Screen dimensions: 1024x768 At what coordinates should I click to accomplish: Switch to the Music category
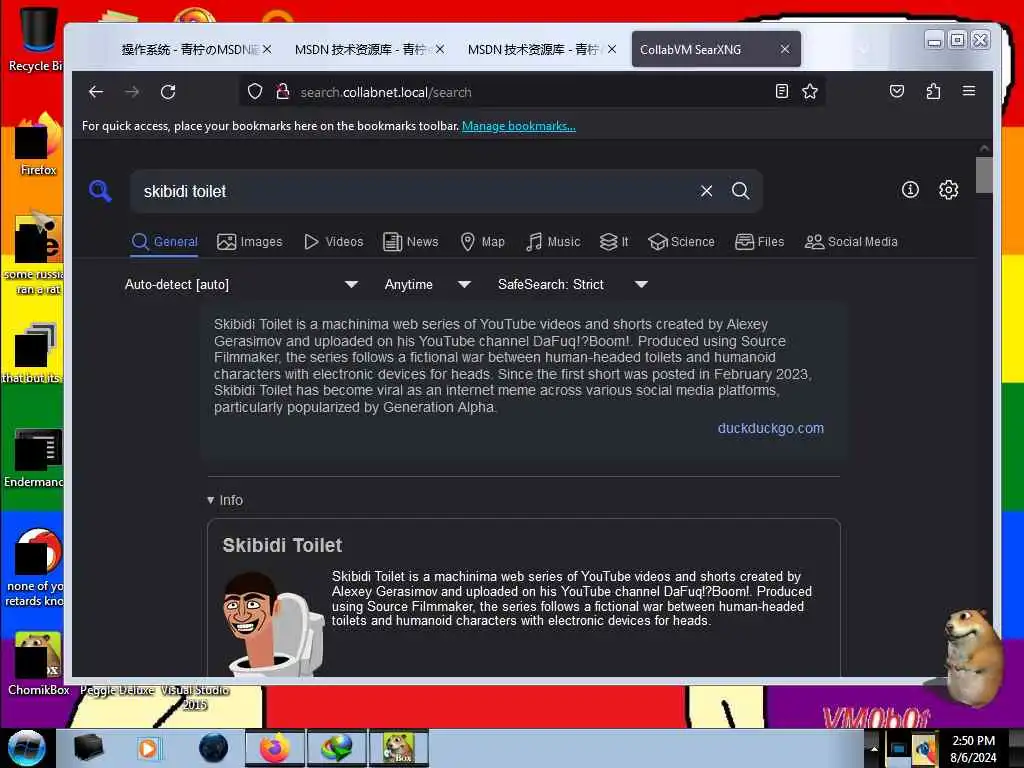point(553,242)
